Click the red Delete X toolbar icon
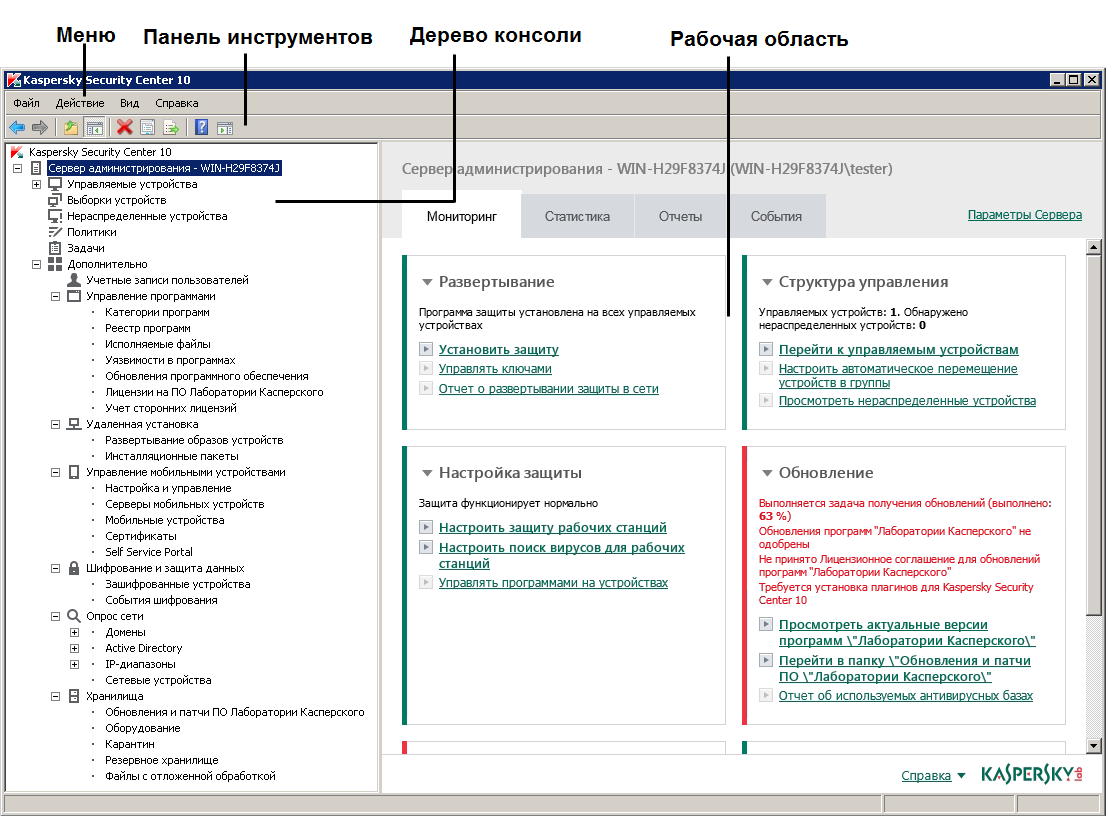The height and width of the screenshot is (816, 1106). 125,128
